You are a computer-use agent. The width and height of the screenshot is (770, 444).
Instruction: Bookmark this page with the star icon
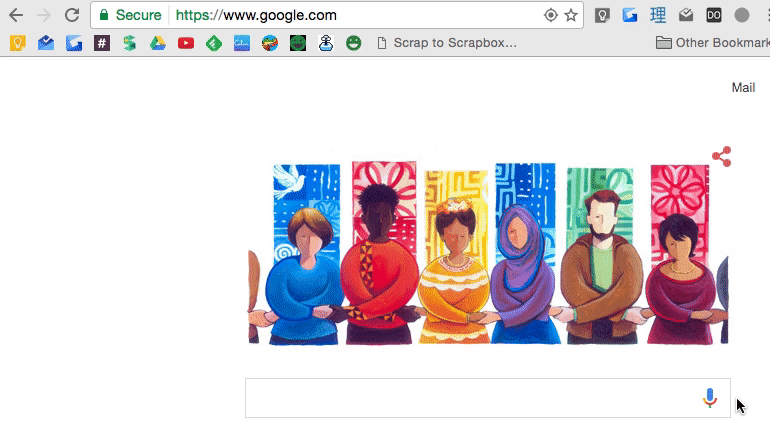tap(571, 15)
